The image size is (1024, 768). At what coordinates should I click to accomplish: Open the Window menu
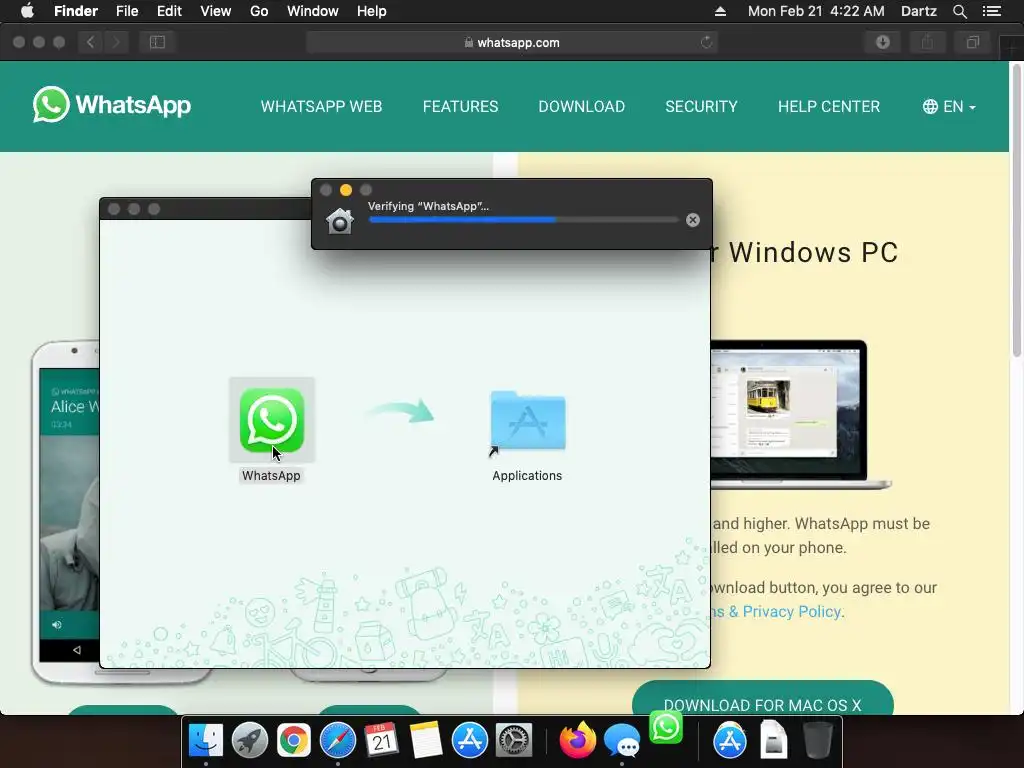313,11
